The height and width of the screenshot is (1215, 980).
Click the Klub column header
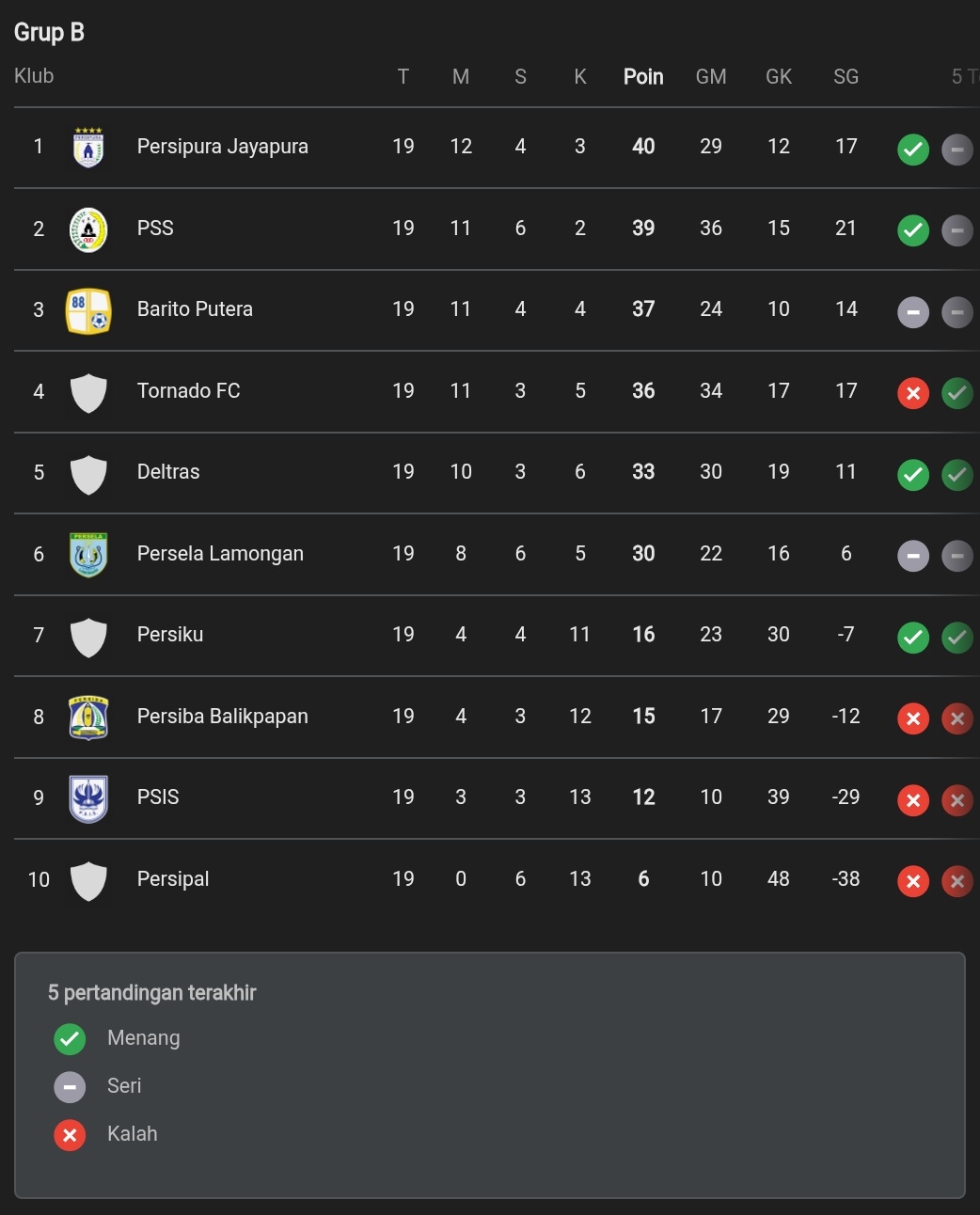tap(34, 76)
